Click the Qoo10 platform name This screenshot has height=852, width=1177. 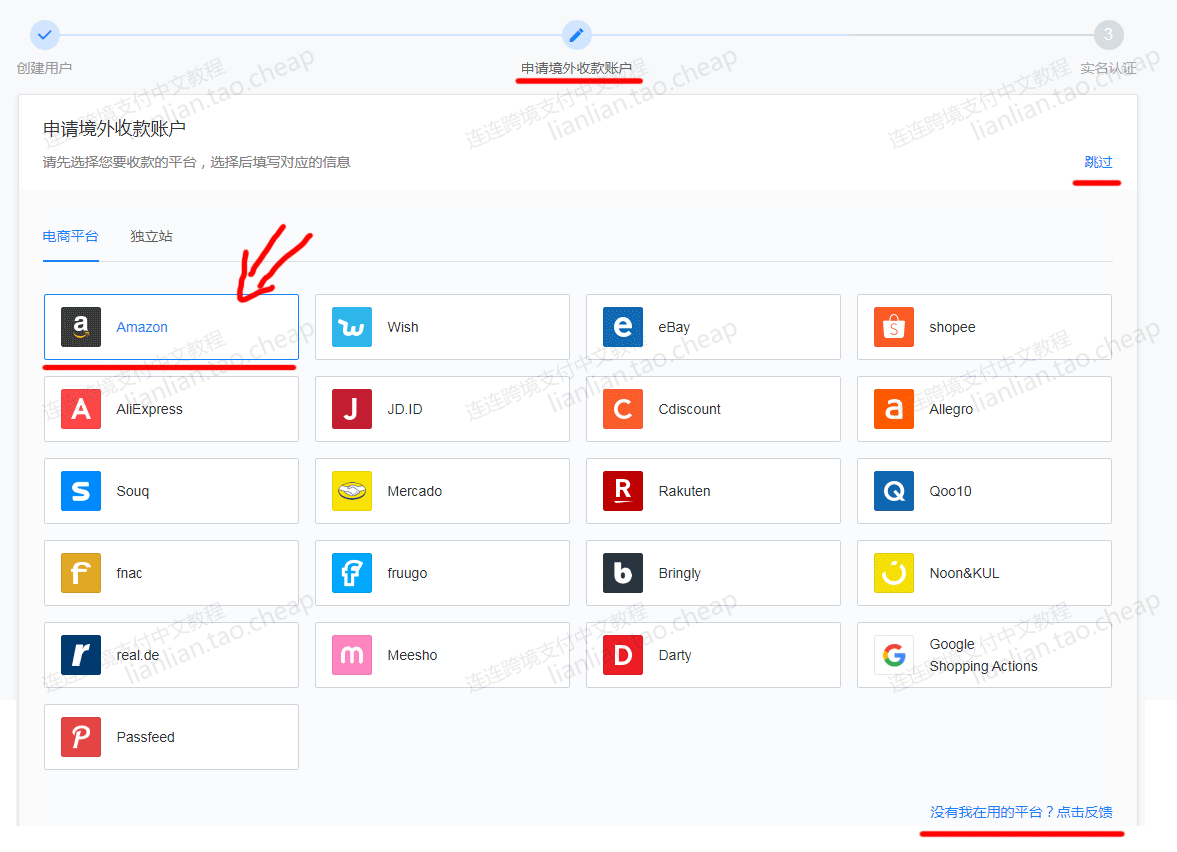click(950, 491)
